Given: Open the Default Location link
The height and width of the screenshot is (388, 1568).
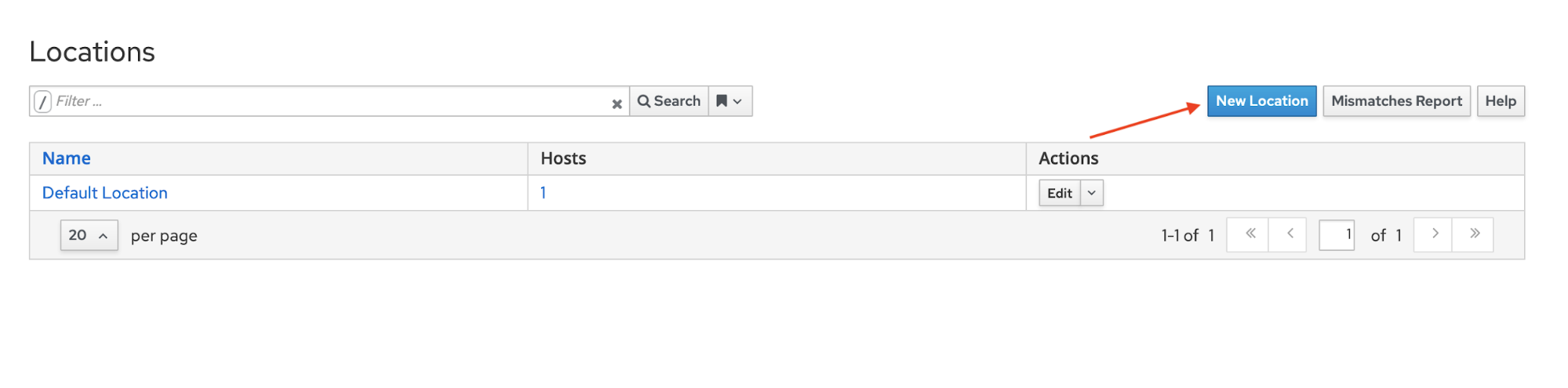Looking at the screenshot, I should (105, 193).
